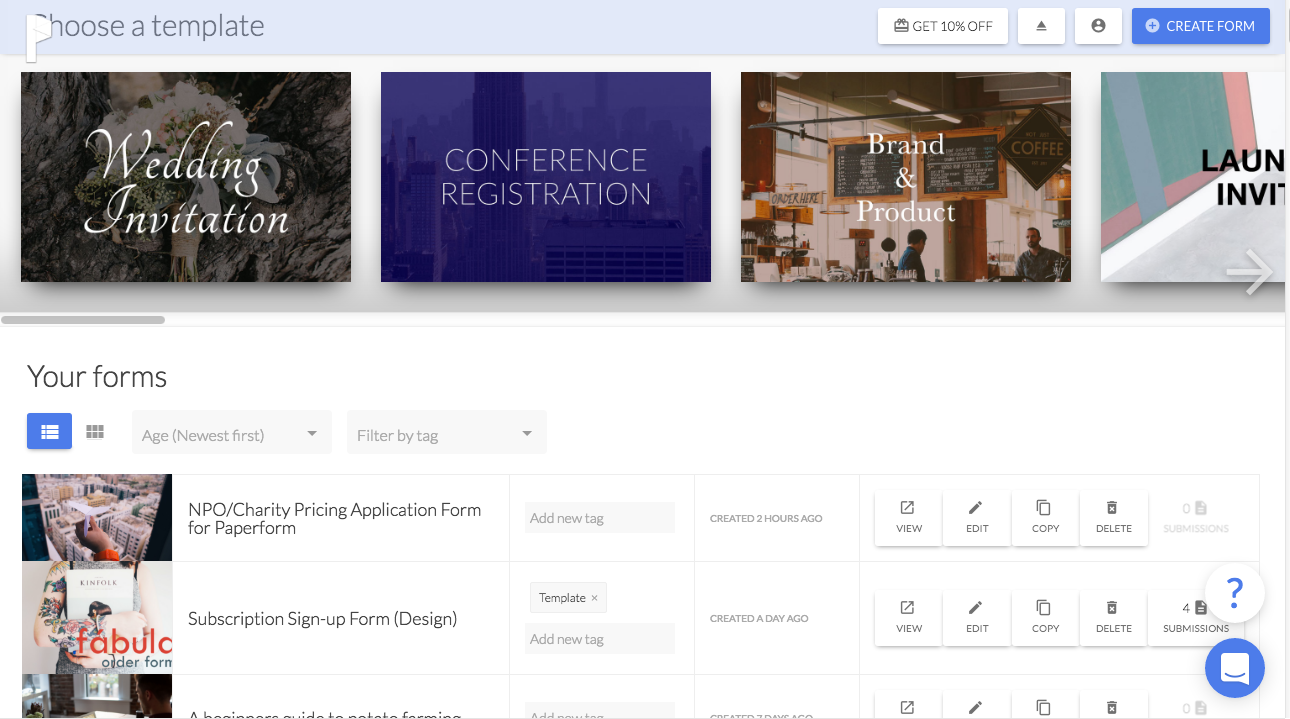This screenshot has height=719, width=1290.
Task: Click Subscription Sign-up Form (Design) title
Action: point(322,619)
